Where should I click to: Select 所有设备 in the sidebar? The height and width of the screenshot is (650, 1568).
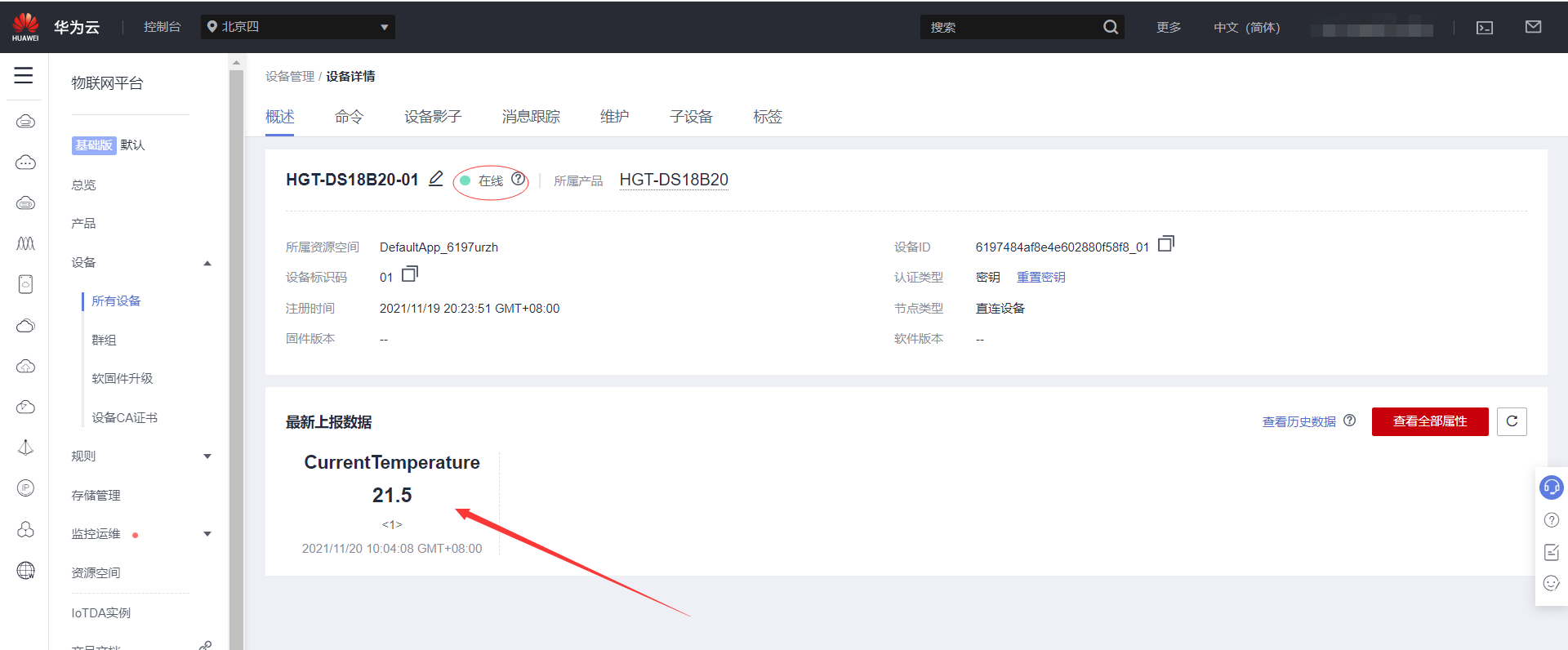(x=116, y=301)
